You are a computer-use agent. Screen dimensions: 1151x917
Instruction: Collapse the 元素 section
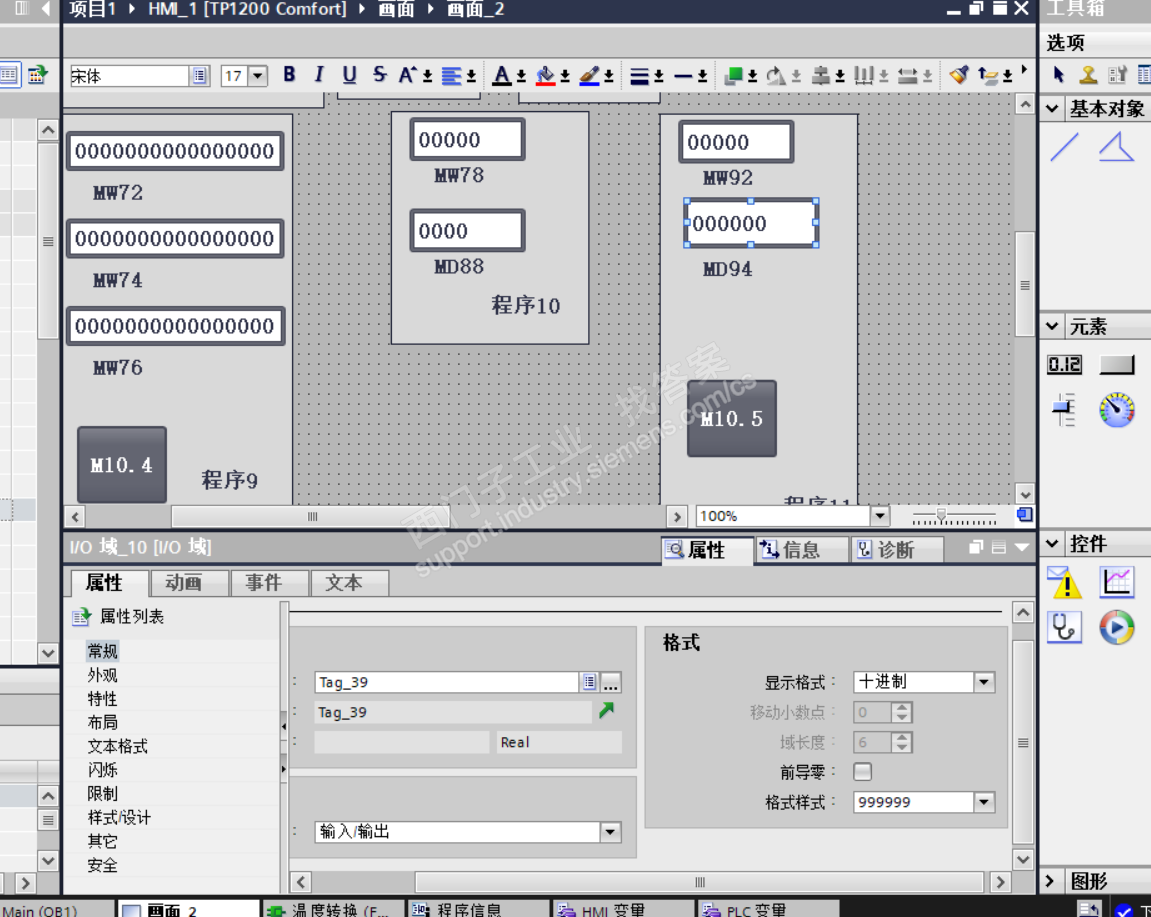[x=1052, y=326]
